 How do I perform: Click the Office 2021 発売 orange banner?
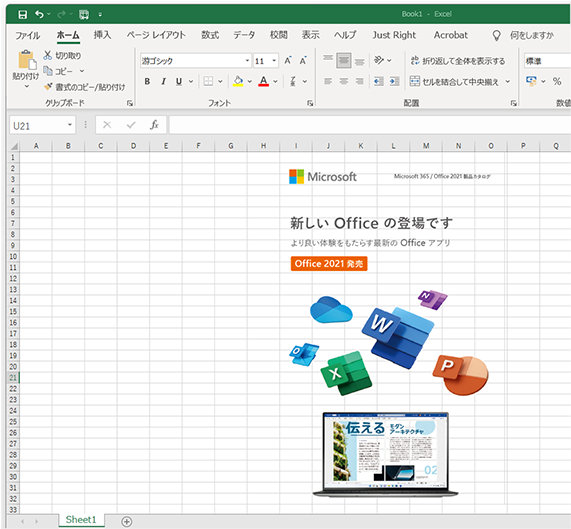coord(329,264)
